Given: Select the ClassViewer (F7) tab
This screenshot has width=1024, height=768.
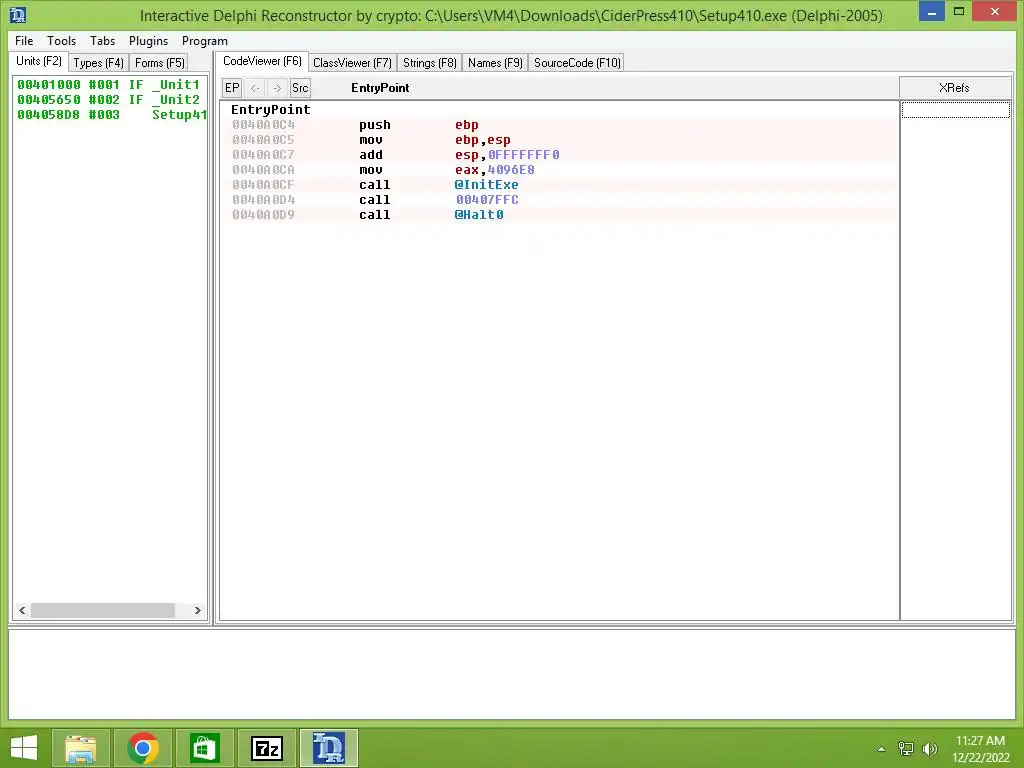Looking at the screenshot, I should [x=353, y=63].
